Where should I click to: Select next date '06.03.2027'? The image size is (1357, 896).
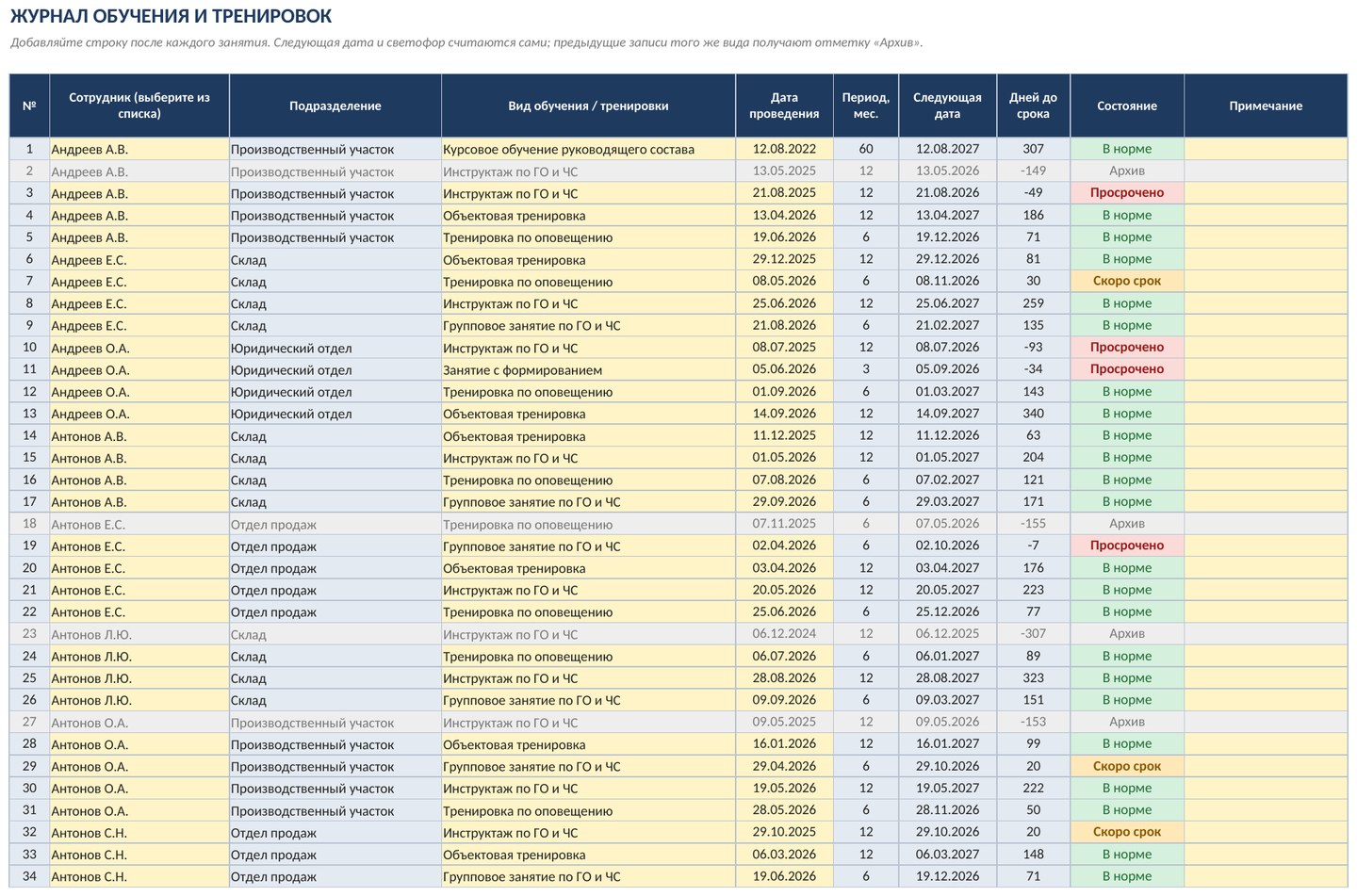[x=947, y=855]
